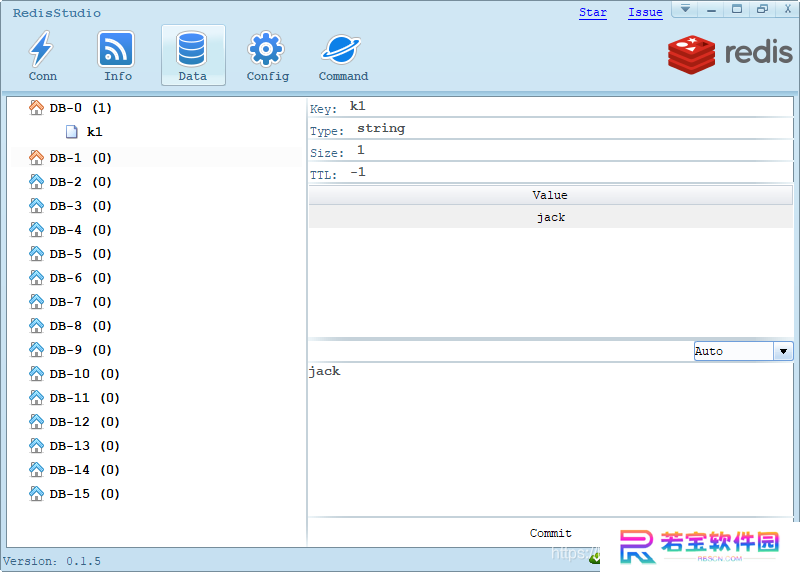Open the Command planet icon

[341, 49]
